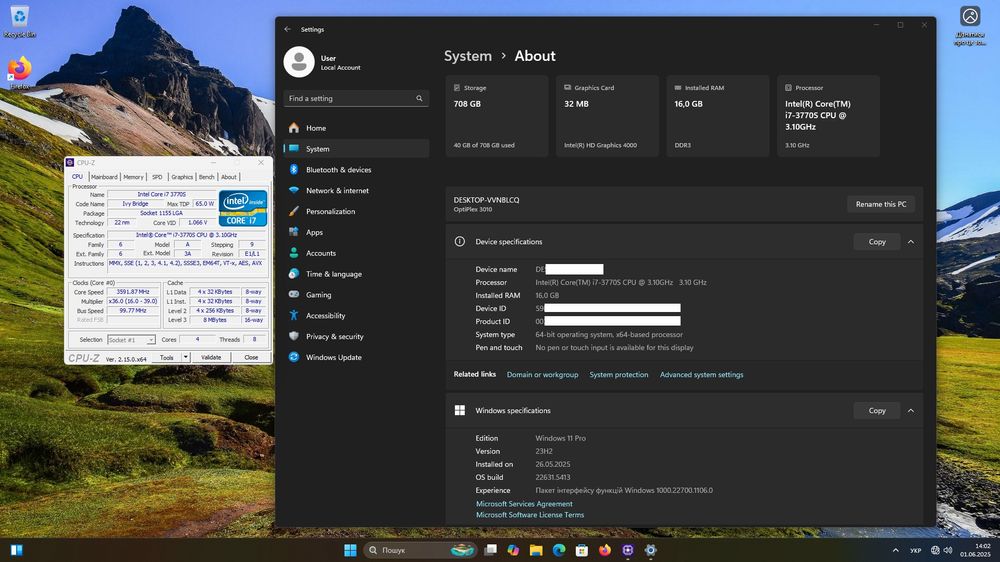1000x562 pixels.
Task: Launch Microsoft Edge from the taskbar
Action: point(559,550)
